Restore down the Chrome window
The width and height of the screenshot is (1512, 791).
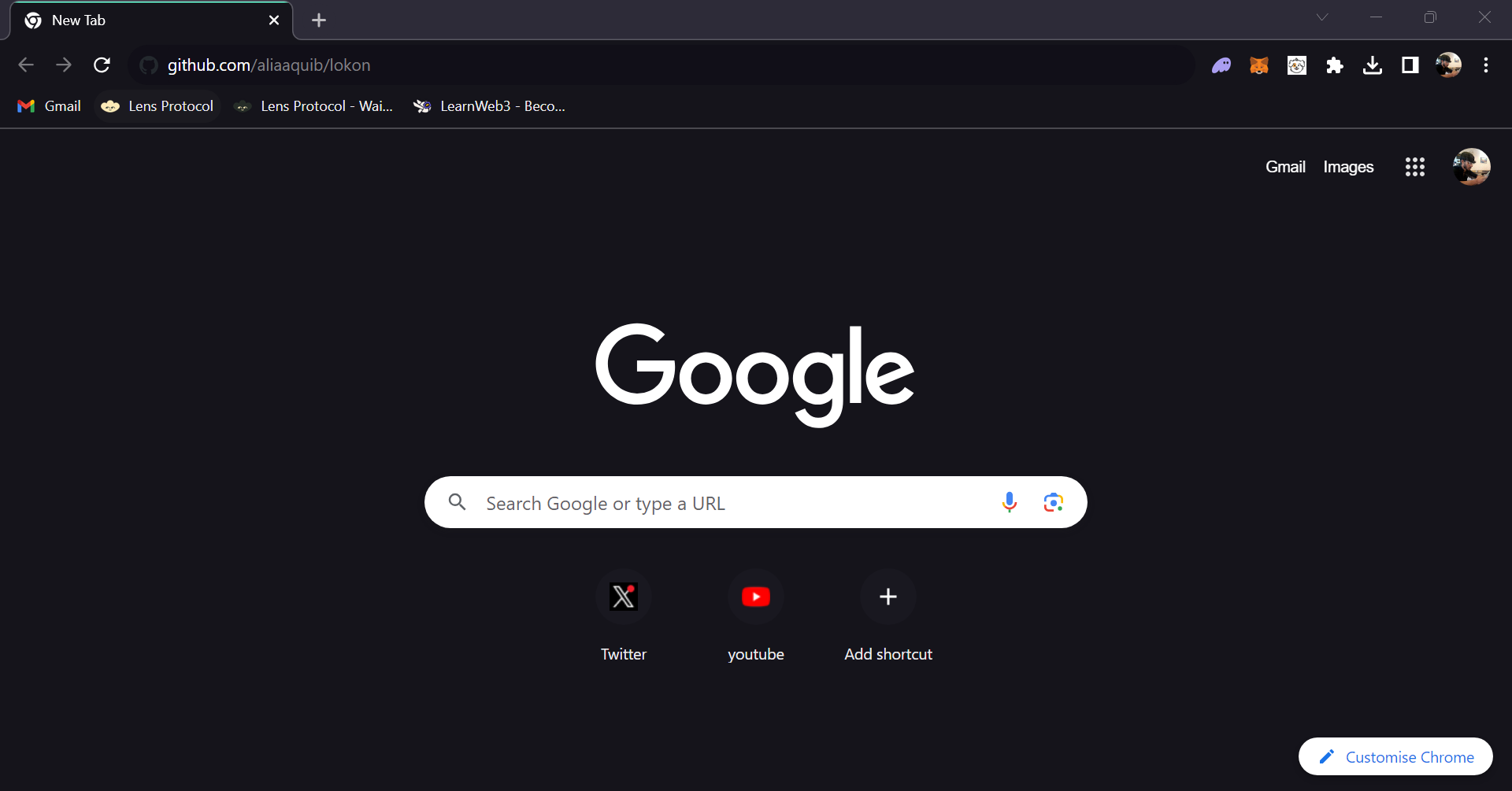point(1430,17)
